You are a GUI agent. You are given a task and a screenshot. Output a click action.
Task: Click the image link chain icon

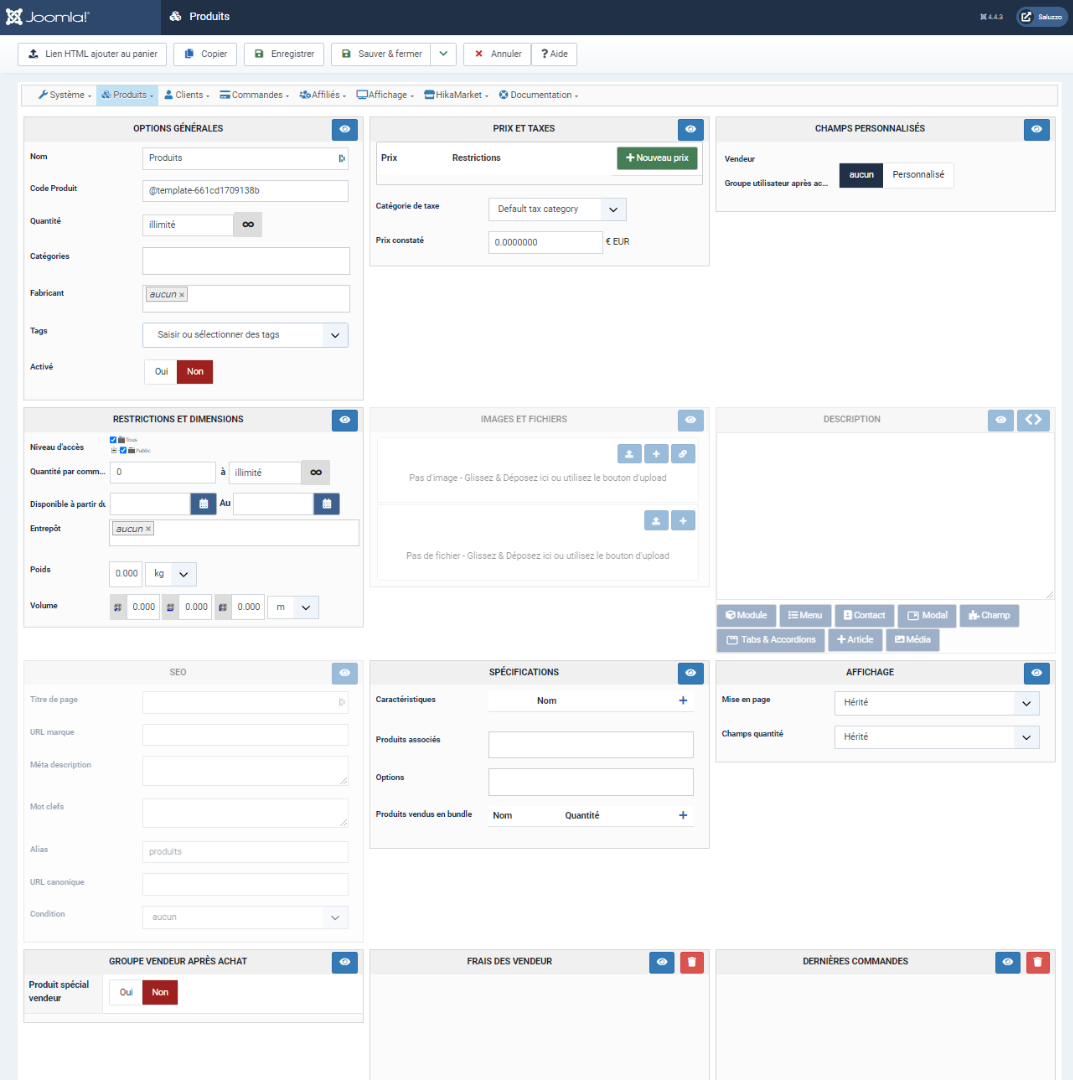point(683,454)
